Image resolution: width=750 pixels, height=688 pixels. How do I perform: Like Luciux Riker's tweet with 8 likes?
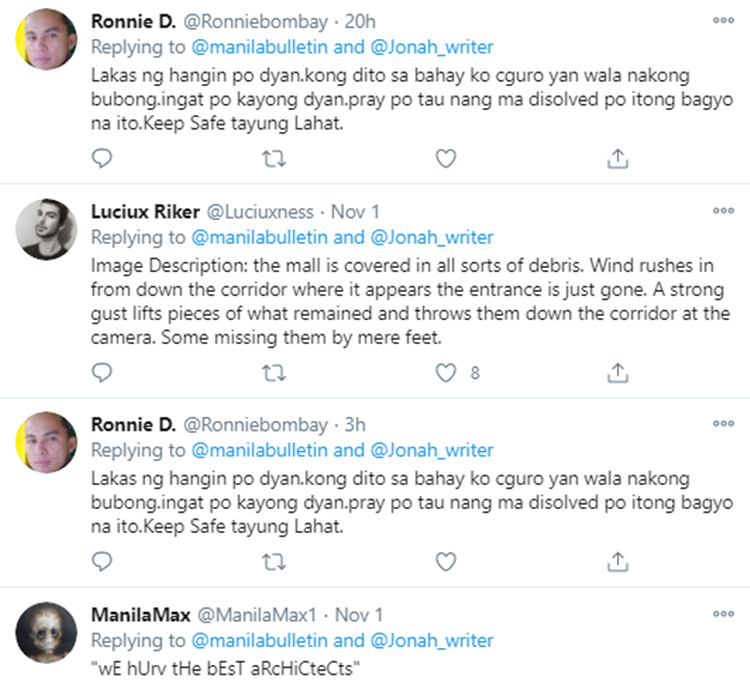point(446,373)
